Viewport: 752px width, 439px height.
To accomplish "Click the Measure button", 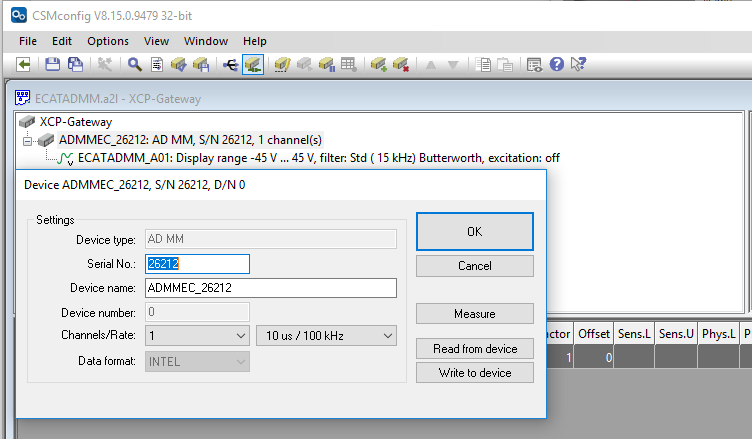I will pyautogui.click(x=475, y=314).
